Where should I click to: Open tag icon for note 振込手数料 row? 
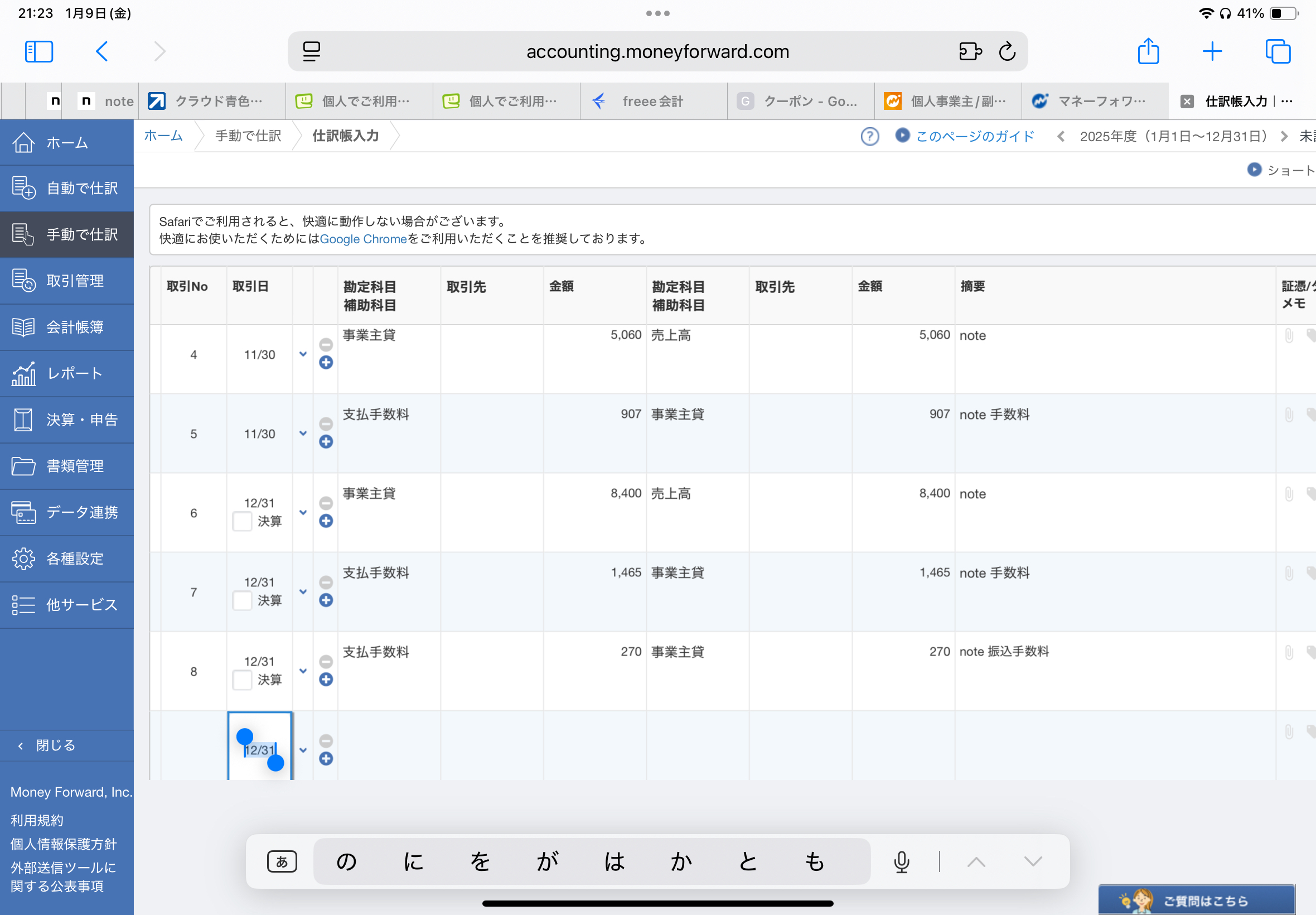(1311, 652)
